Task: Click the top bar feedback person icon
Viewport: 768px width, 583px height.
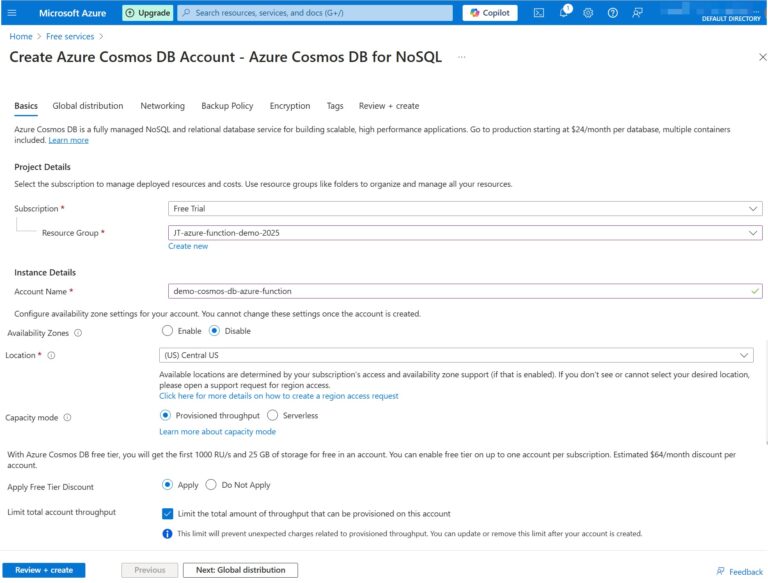Action: [x=637, y=13]
